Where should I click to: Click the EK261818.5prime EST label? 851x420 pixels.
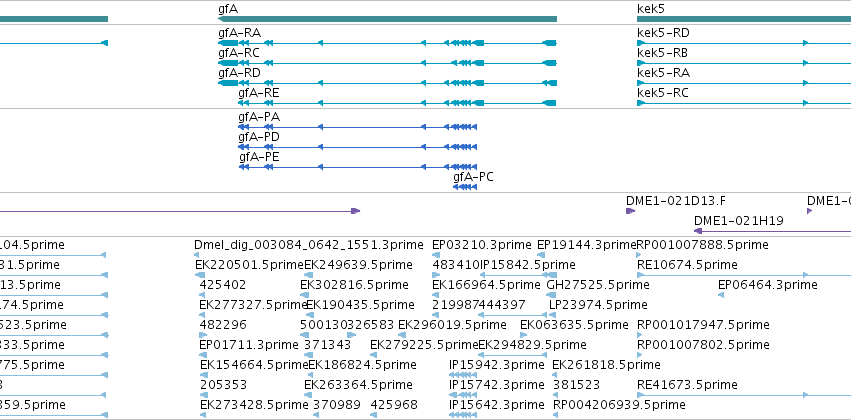tap(606, 365)
